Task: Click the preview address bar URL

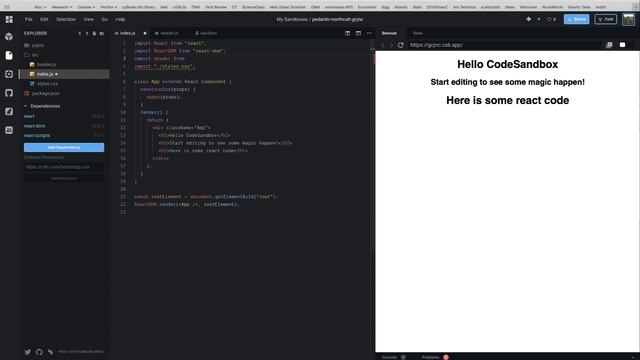Action: click(x=436, y=45)
